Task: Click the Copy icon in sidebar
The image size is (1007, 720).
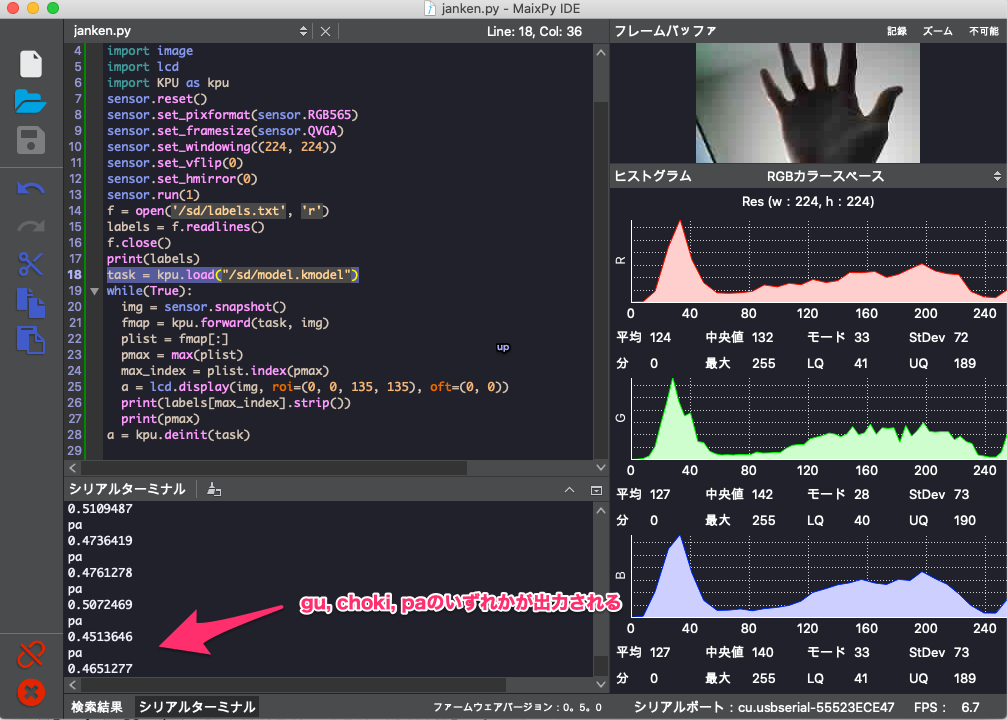Action: 31,301
